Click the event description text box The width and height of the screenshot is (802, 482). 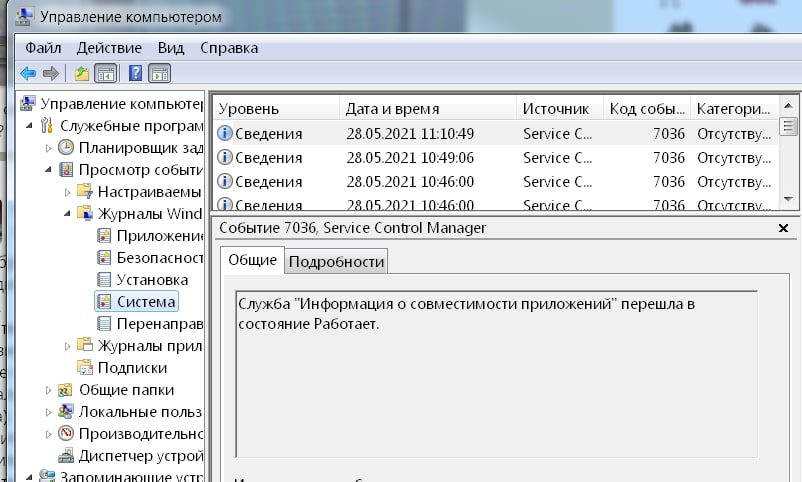pos(496,374)
